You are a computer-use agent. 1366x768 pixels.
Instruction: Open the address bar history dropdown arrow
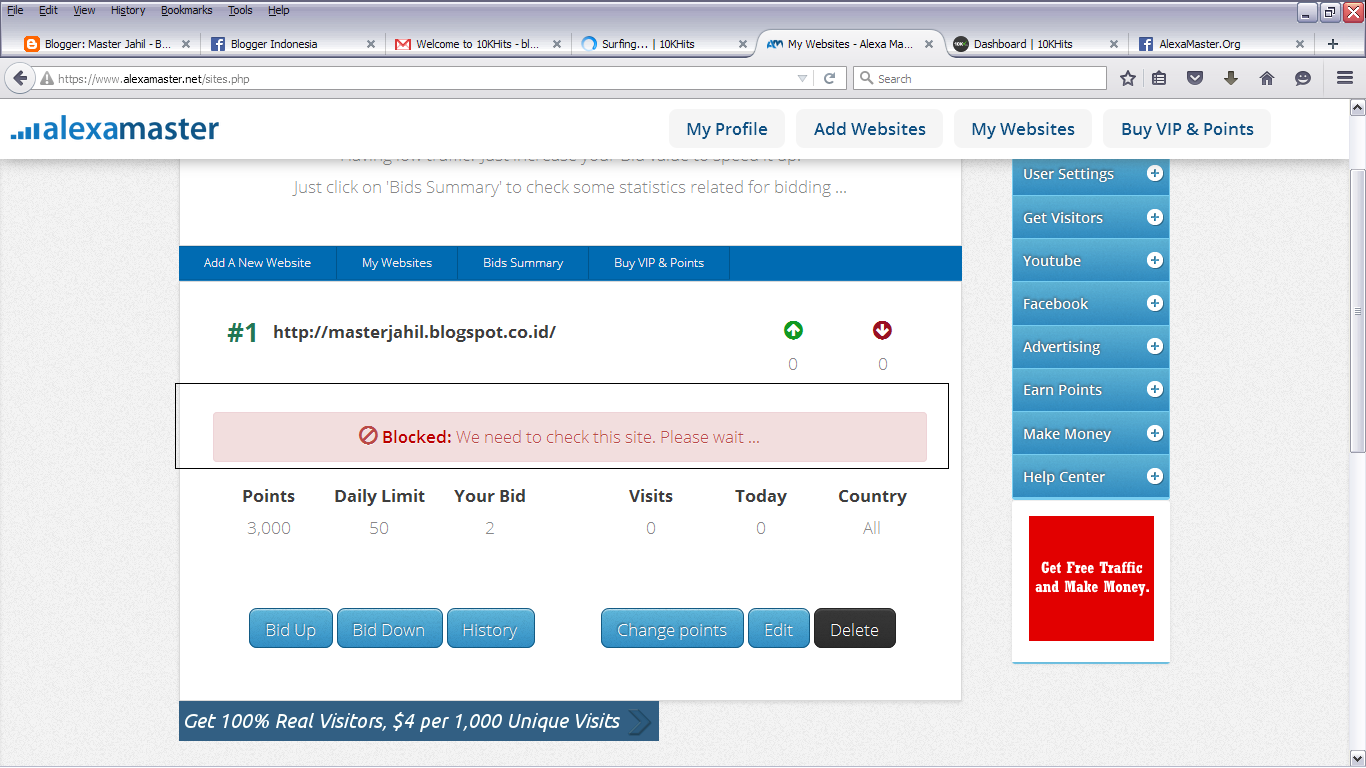coord(802,78)
